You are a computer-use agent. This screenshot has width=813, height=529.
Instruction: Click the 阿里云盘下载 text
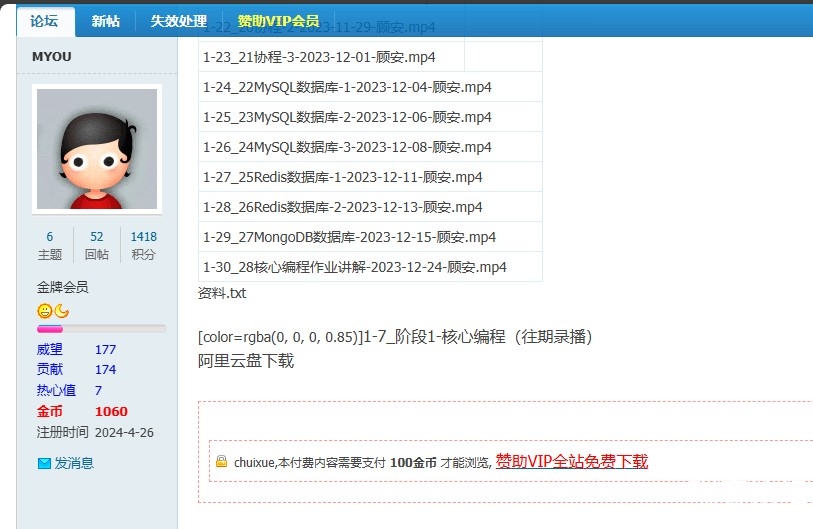tap(246, 360)
